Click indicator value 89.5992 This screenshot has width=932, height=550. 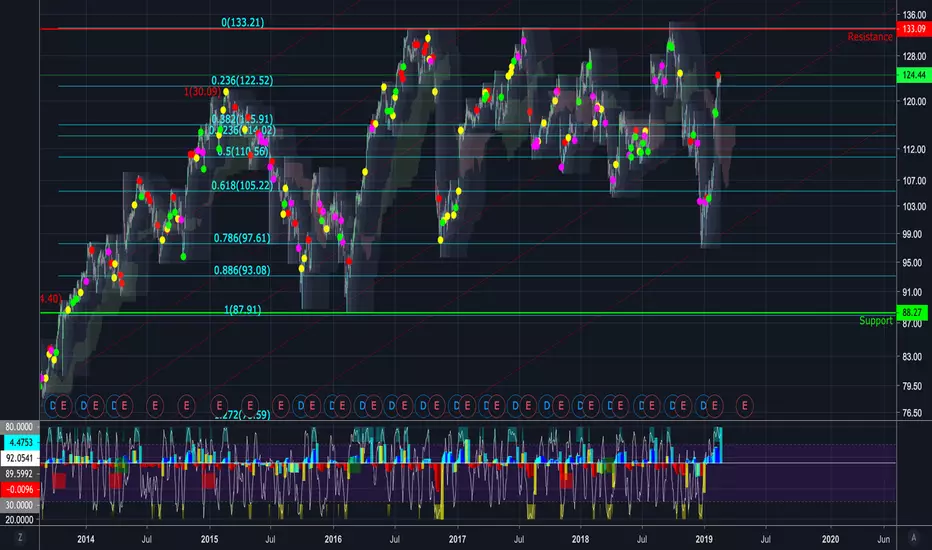click(x=20, y=474)
